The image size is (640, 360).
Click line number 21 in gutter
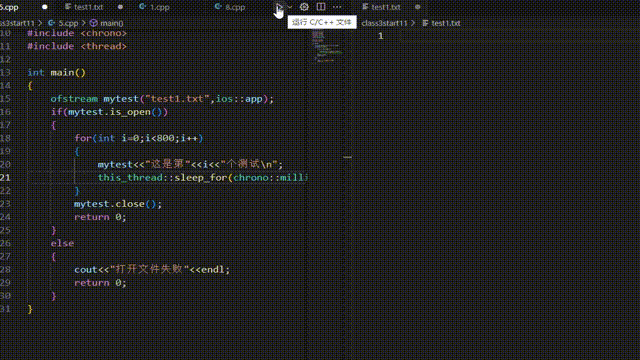point(5,178)
